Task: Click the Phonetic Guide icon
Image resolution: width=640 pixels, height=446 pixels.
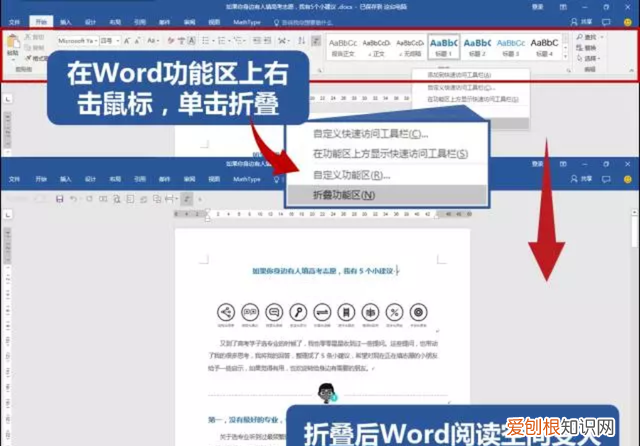Action: tap(181, 41)
